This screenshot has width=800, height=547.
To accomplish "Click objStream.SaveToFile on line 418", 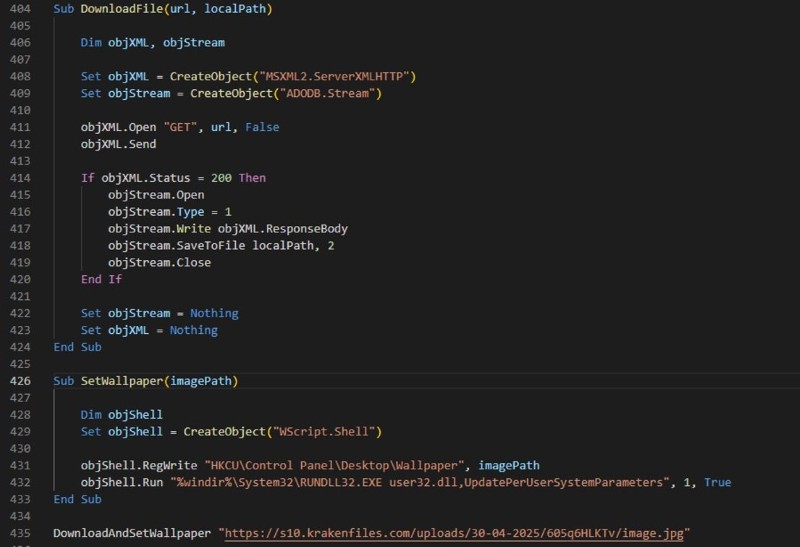I will point(177,245).
